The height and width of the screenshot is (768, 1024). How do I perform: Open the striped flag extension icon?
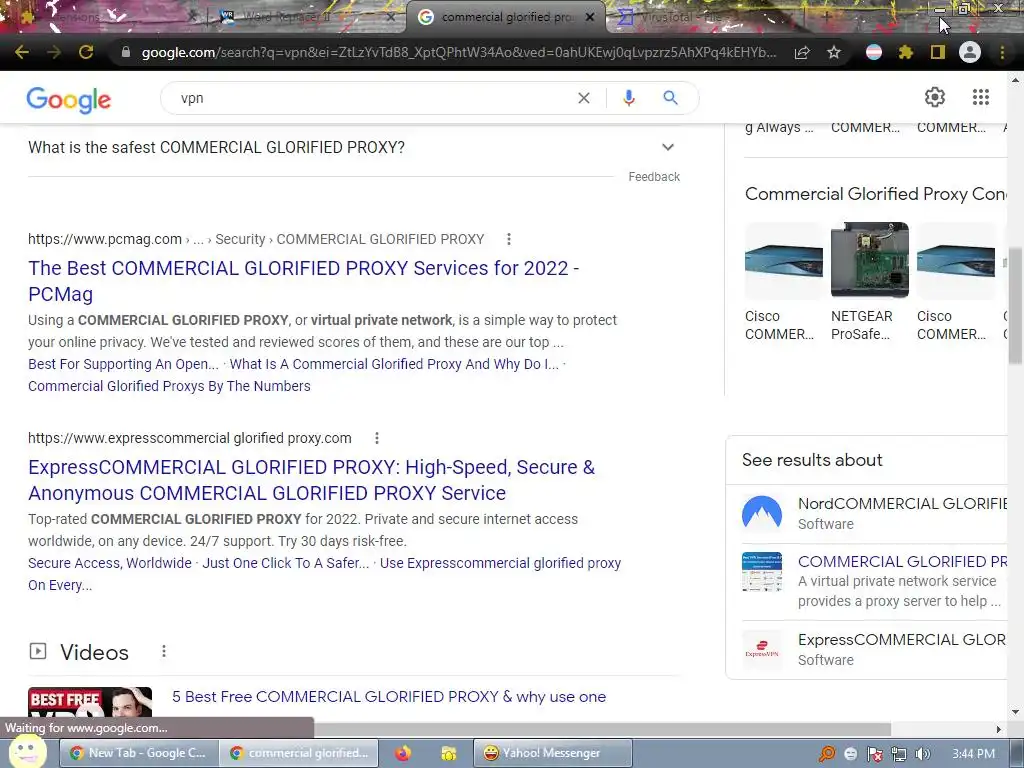click(x=874, y=52)
